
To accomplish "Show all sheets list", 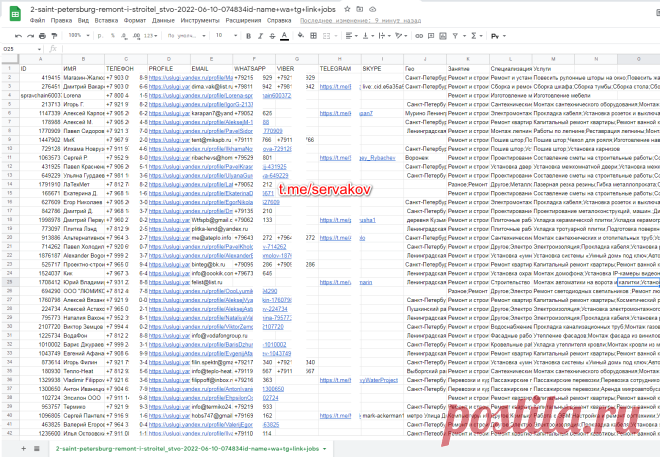I will [37, 449].
